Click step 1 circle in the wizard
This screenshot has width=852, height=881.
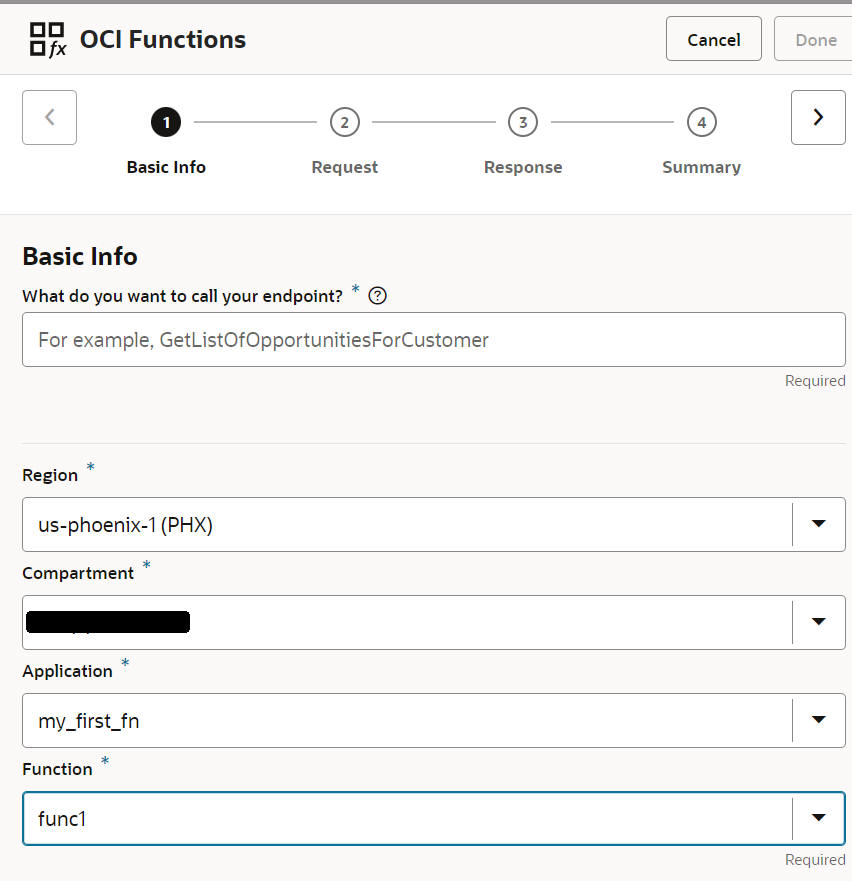(x=166, y=122)
